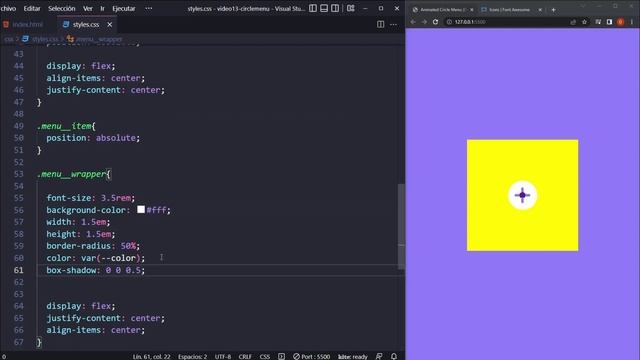Image resolution: width=640 pixels, height=360 pixels.
Task: Open notifications bell in status bar
Action: tap(394, 356)
